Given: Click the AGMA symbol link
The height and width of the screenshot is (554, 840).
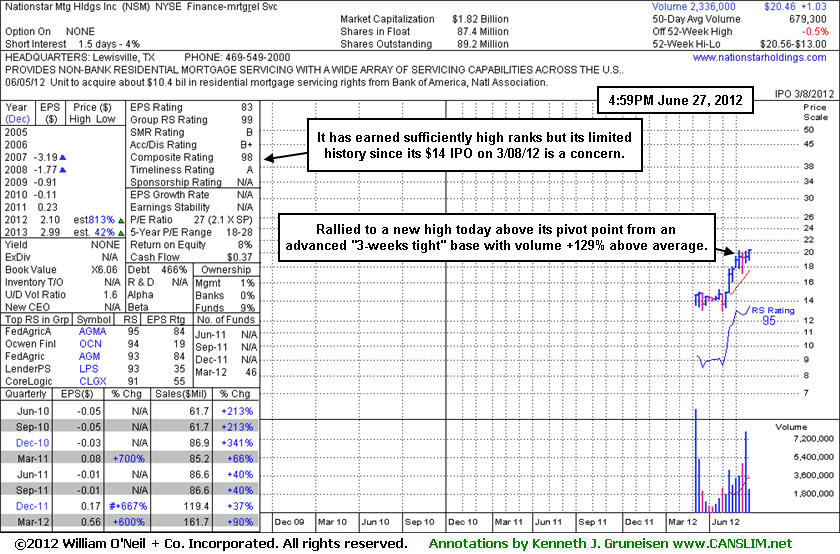Looking at the screenshot, I should tap(92, 332).
